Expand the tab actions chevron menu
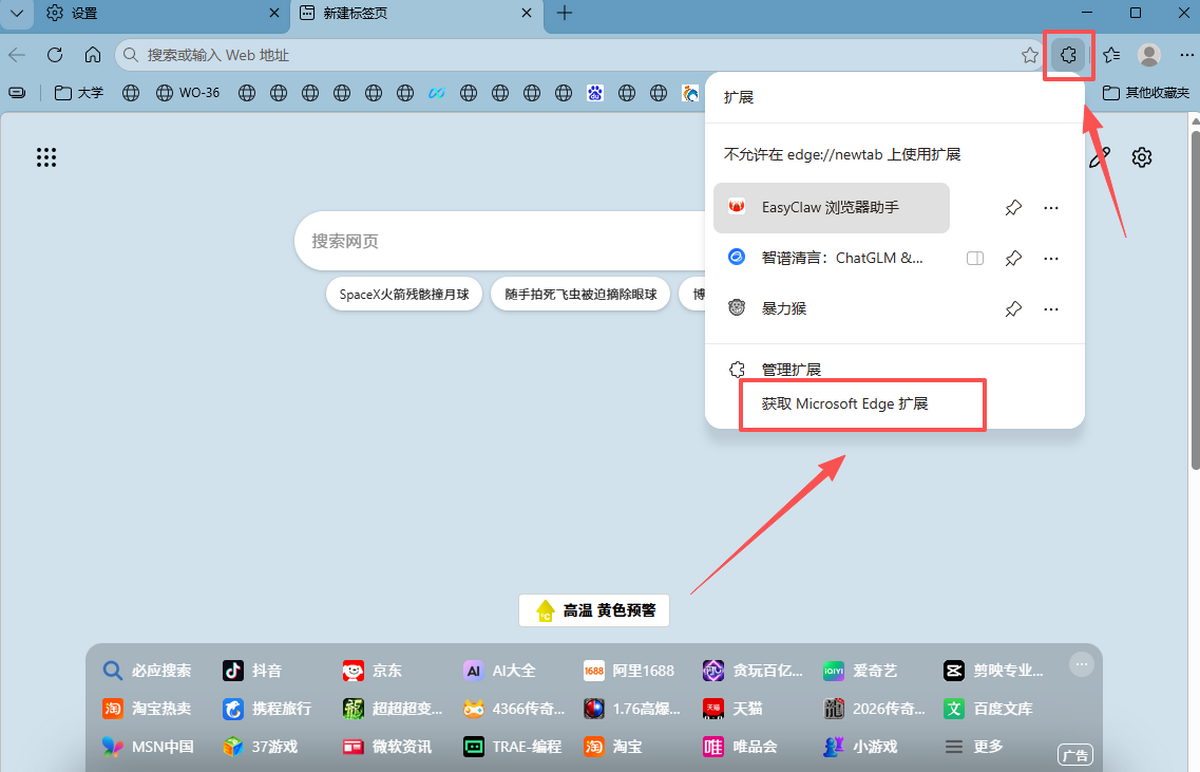1200x772 pixels. tap(16, 13)
